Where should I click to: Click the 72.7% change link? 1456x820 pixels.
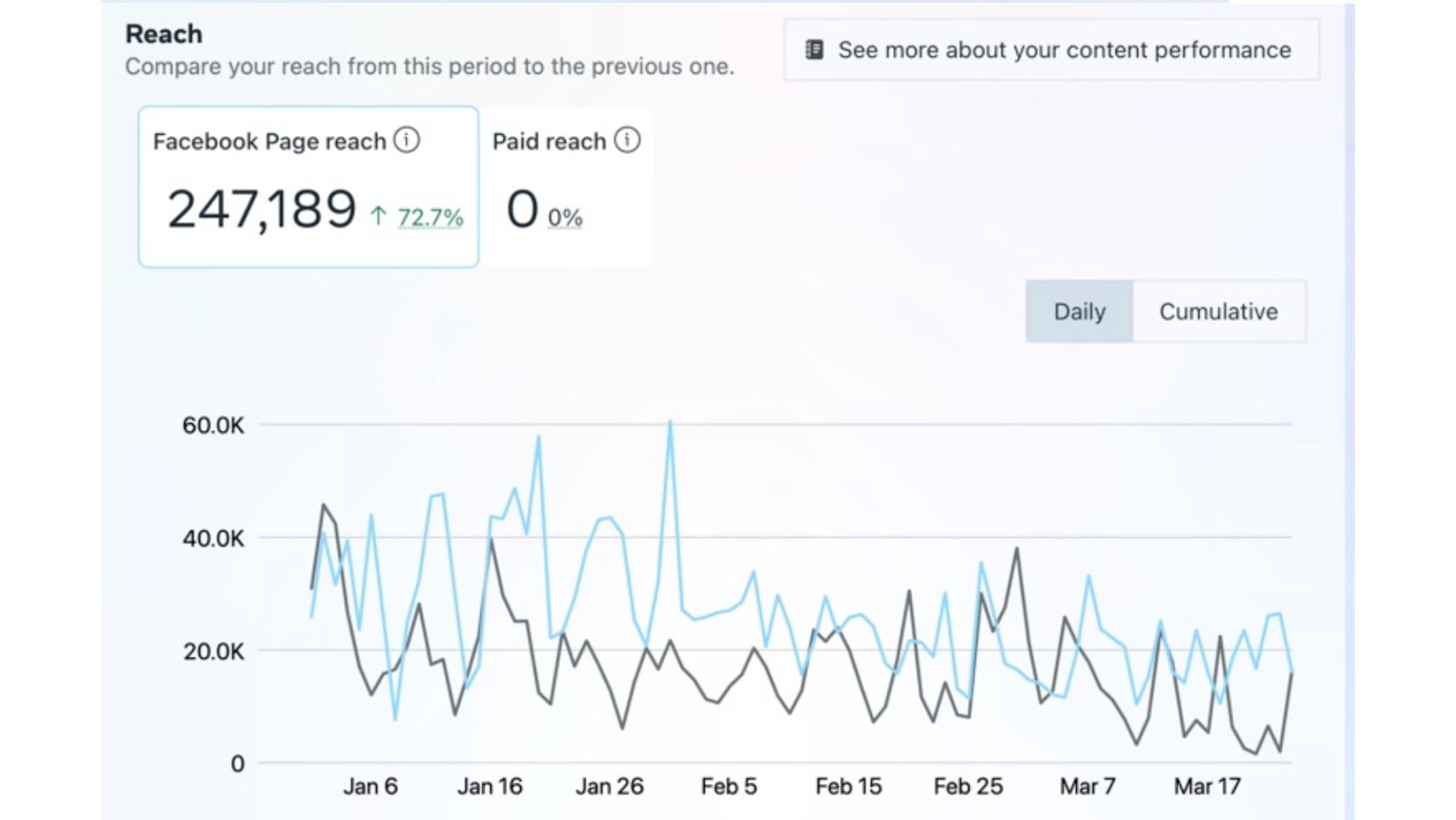coord(431,217)
